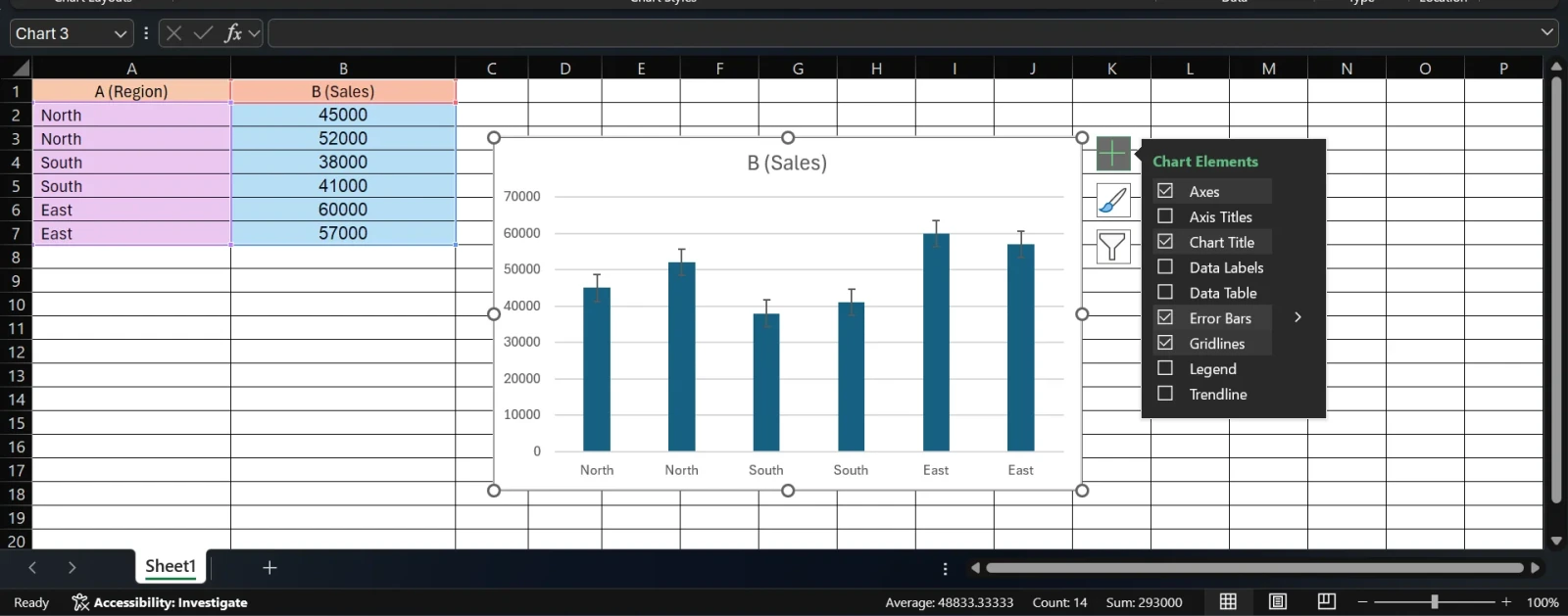Expand the Error Bars submenu arrow
This screenshot has height=616, width=1568.
(x=1298, y=317)
